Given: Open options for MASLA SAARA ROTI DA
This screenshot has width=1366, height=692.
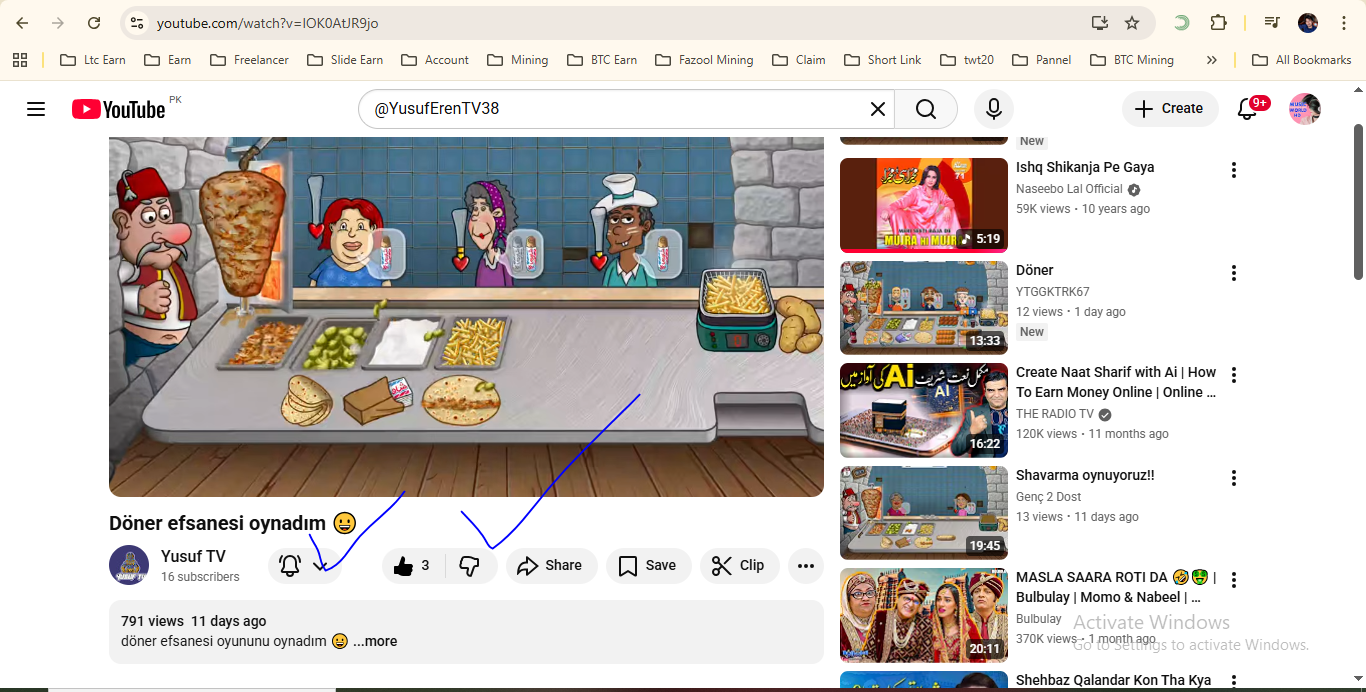Looking at the screenshot, I should 1234,580.
